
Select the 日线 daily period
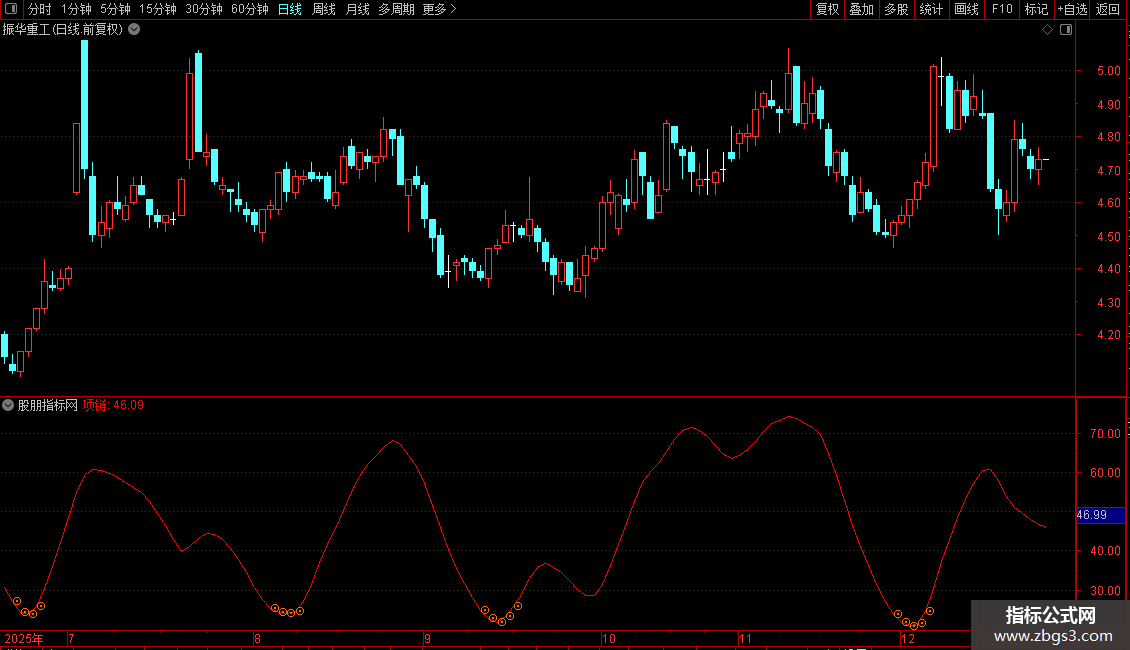(290, 9)
